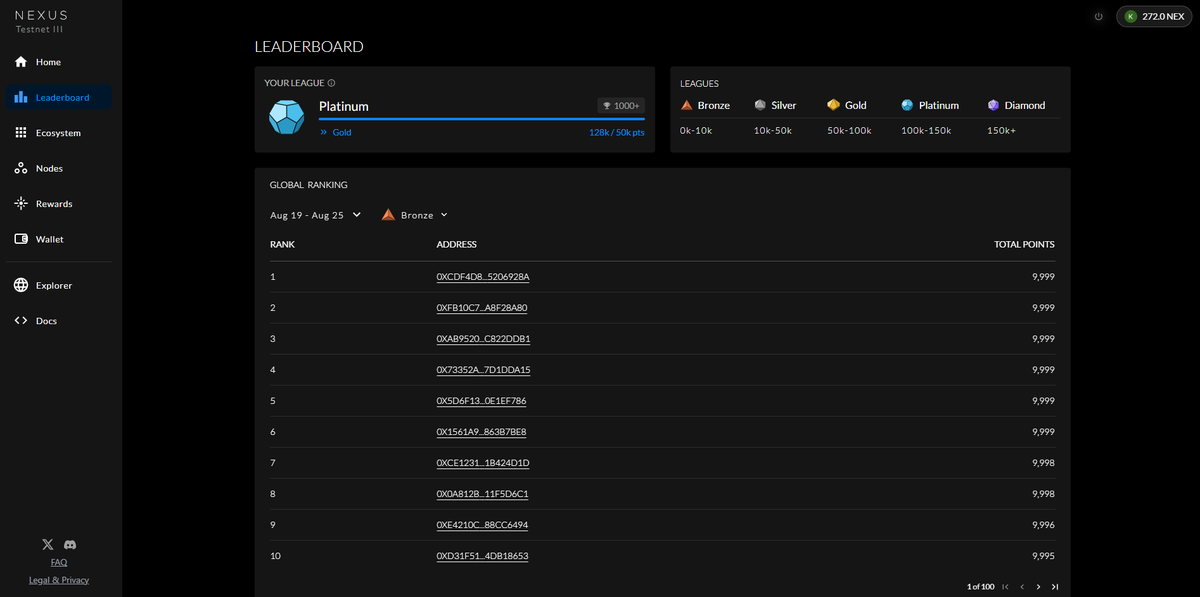This screenshot has height=597, width=1200.
Task: Click the 9,996 points value
Action: (x=1043, y=525)
